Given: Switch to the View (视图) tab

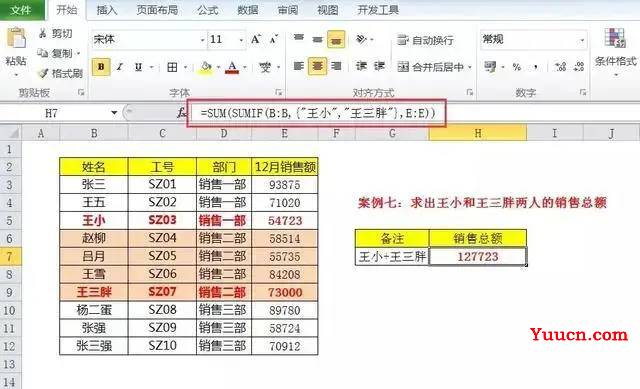Looking at the screenshot, I should pyautogui.click(x=328, y=10).
